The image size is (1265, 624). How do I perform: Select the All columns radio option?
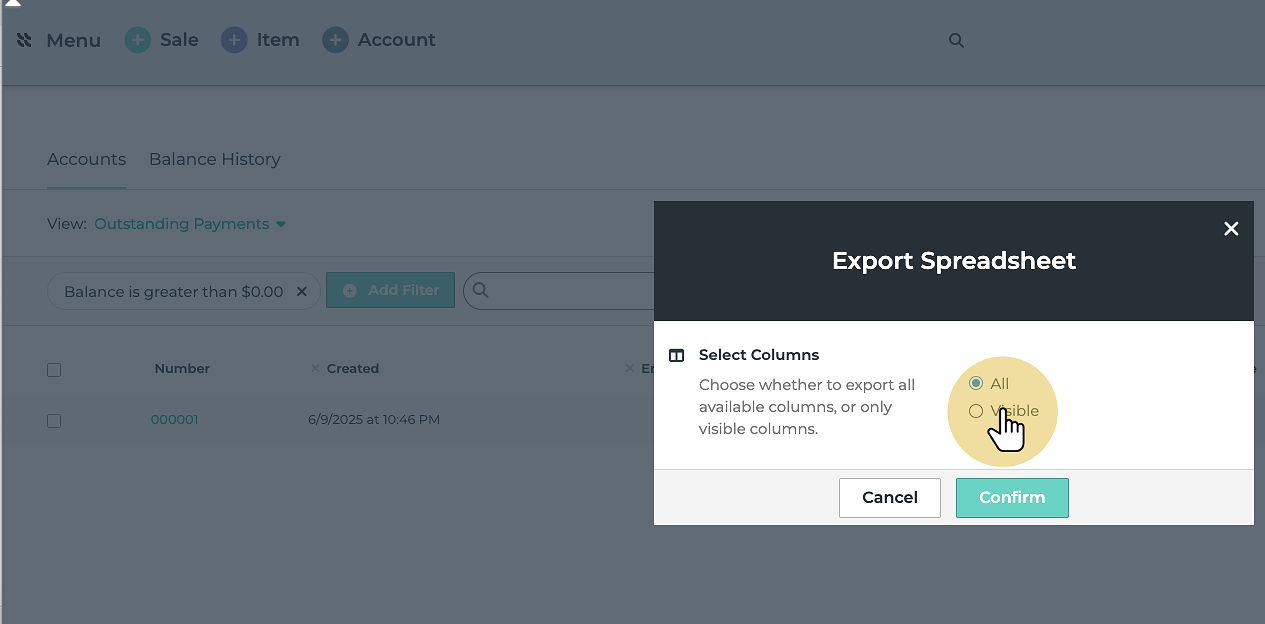click(976, 384)
